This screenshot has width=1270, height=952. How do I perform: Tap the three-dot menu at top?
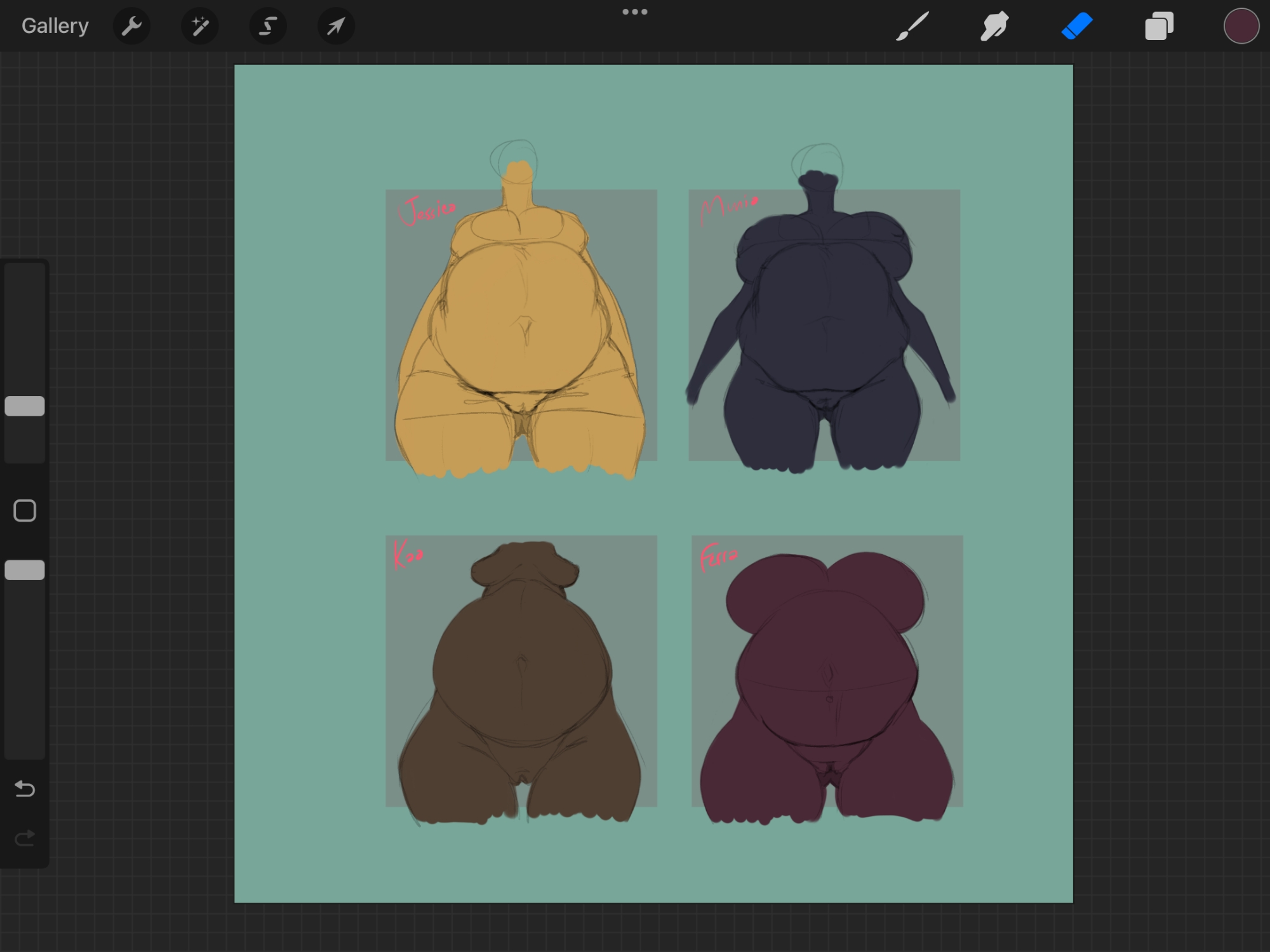[634, 12]
